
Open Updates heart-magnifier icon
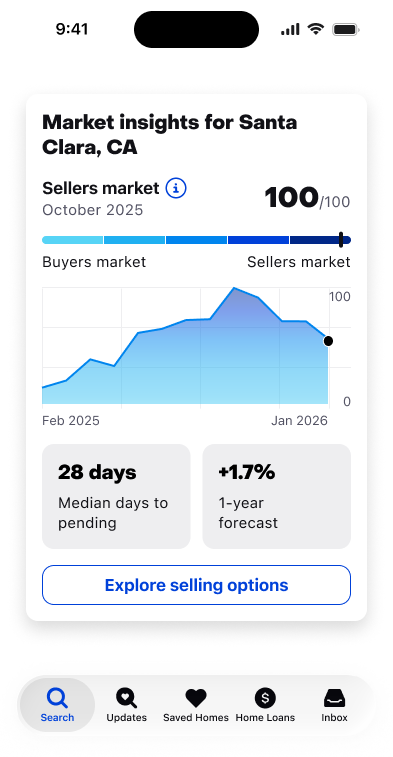tap(126, 698)
